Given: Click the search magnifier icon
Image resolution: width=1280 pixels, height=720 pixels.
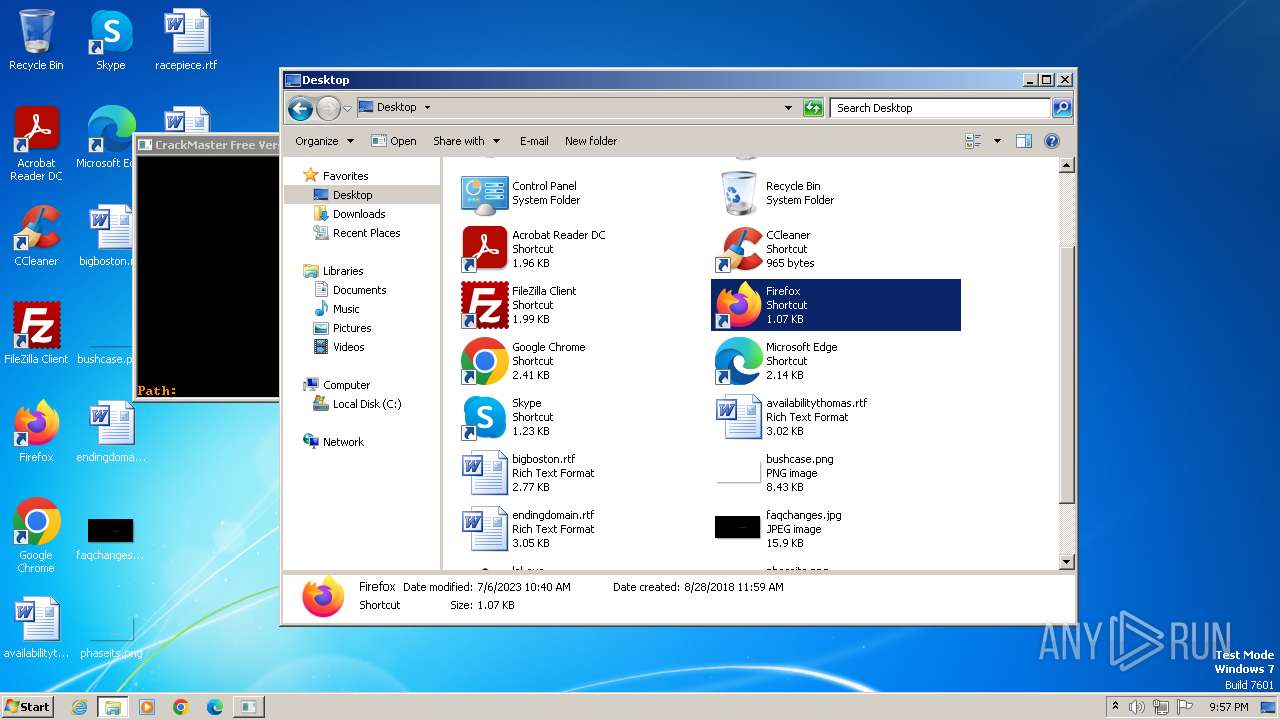Looking at the screenshot, I should [x=1062, y=108].
